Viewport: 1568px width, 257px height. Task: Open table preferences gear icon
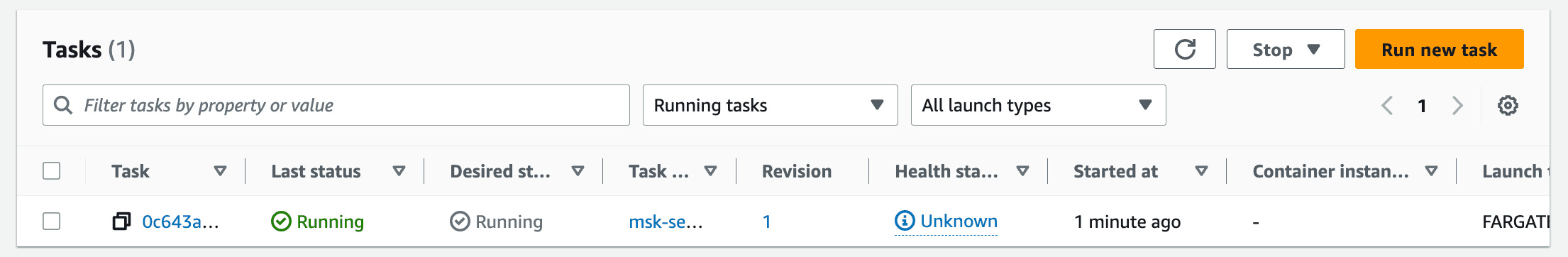click(x=1508, y=106)
